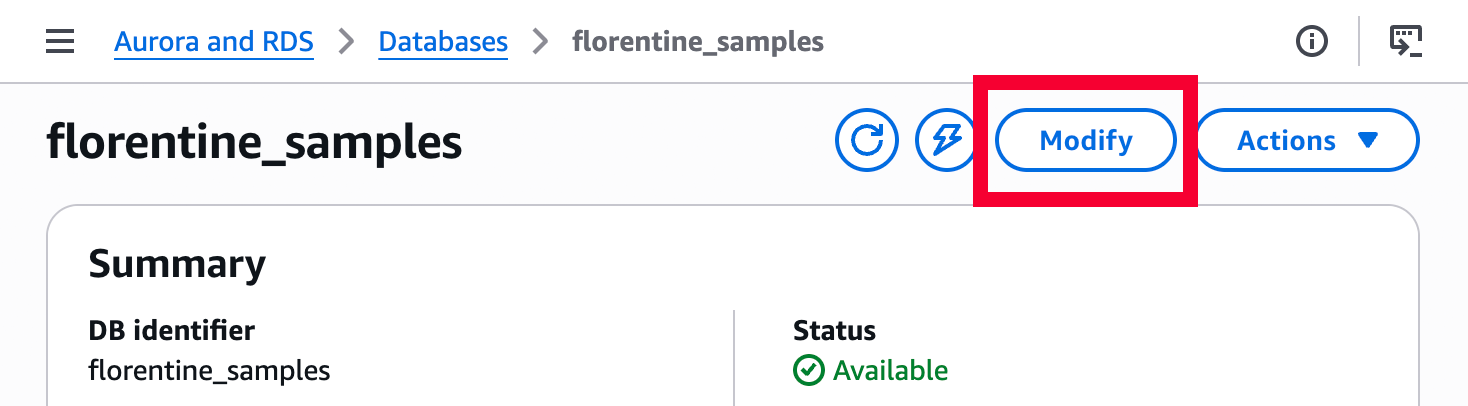Expand the Actions dropdown menu
This screenshot has height=406, width=1468.
[1307, 141]
